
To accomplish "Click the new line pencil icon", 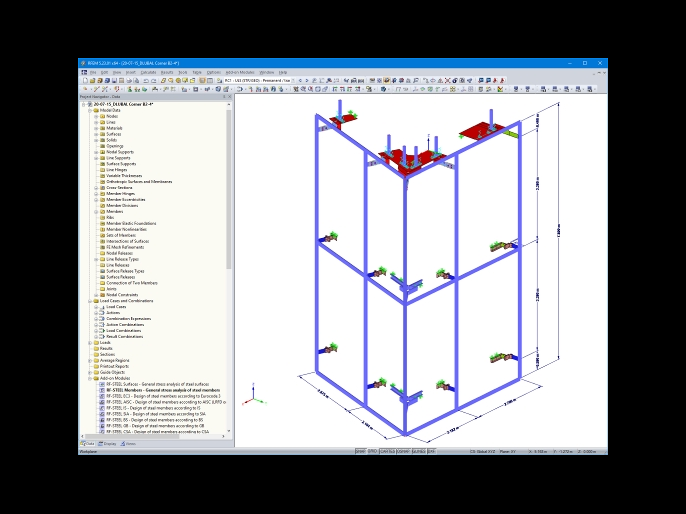I will point(96,89).
